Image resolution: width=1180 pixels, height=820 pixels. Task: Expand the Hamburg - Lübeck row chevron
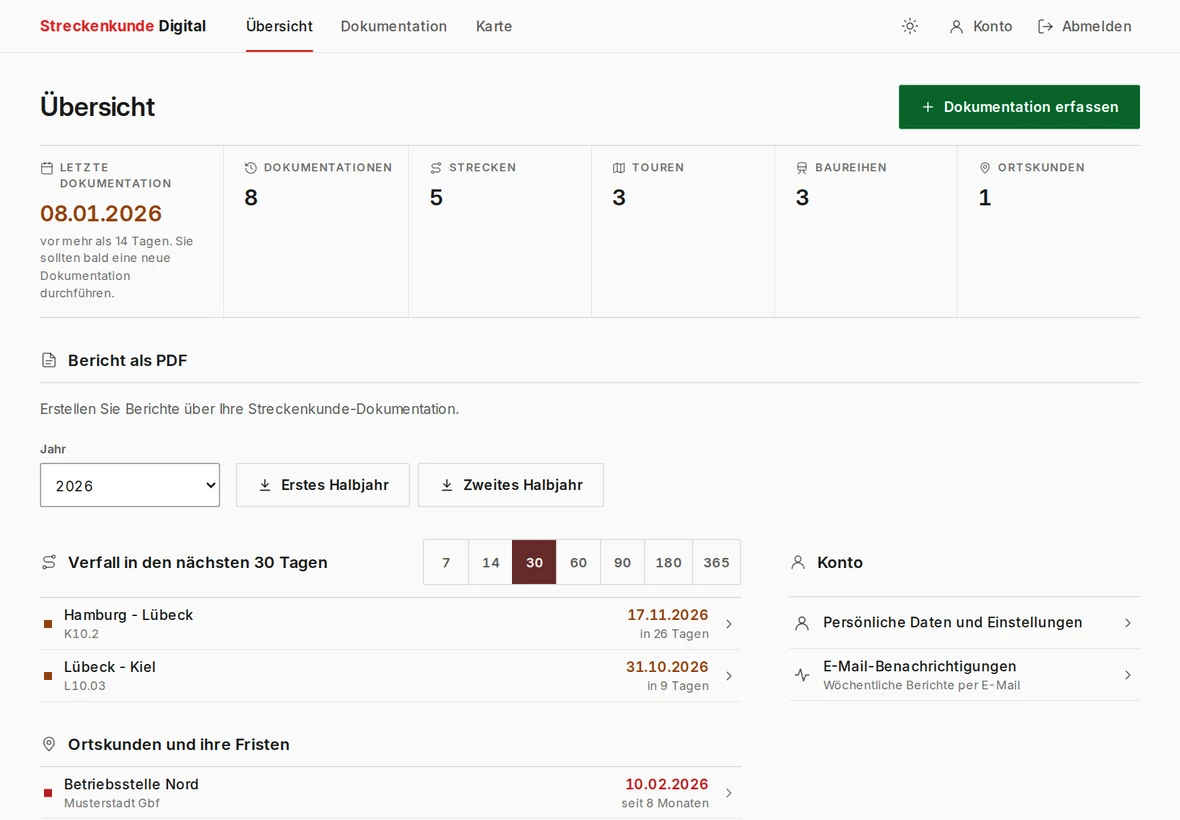pos(728,624)
